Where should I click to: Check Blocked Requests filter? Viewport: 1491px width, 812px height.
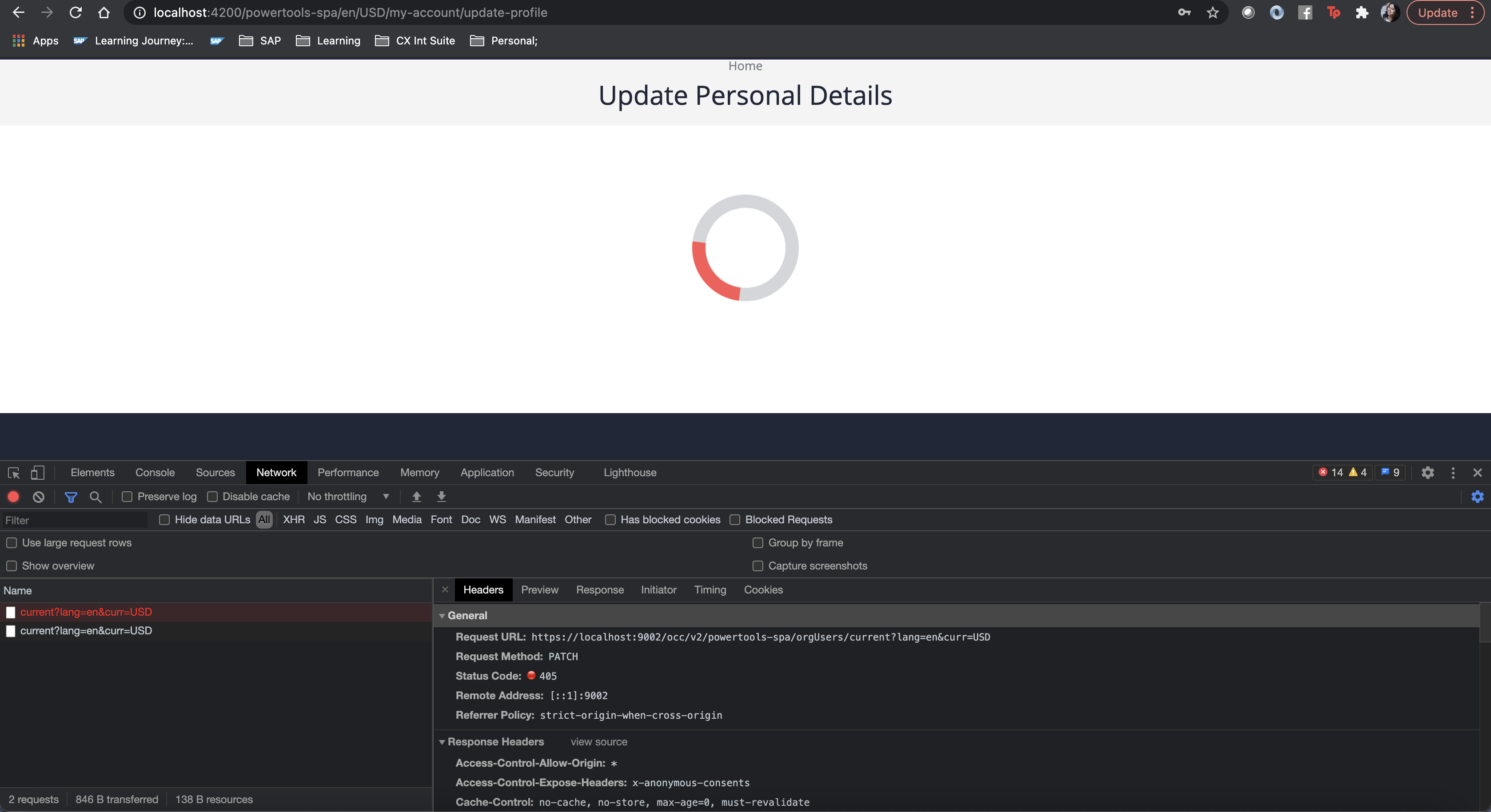pyautogui.click(x=734, y=520)
